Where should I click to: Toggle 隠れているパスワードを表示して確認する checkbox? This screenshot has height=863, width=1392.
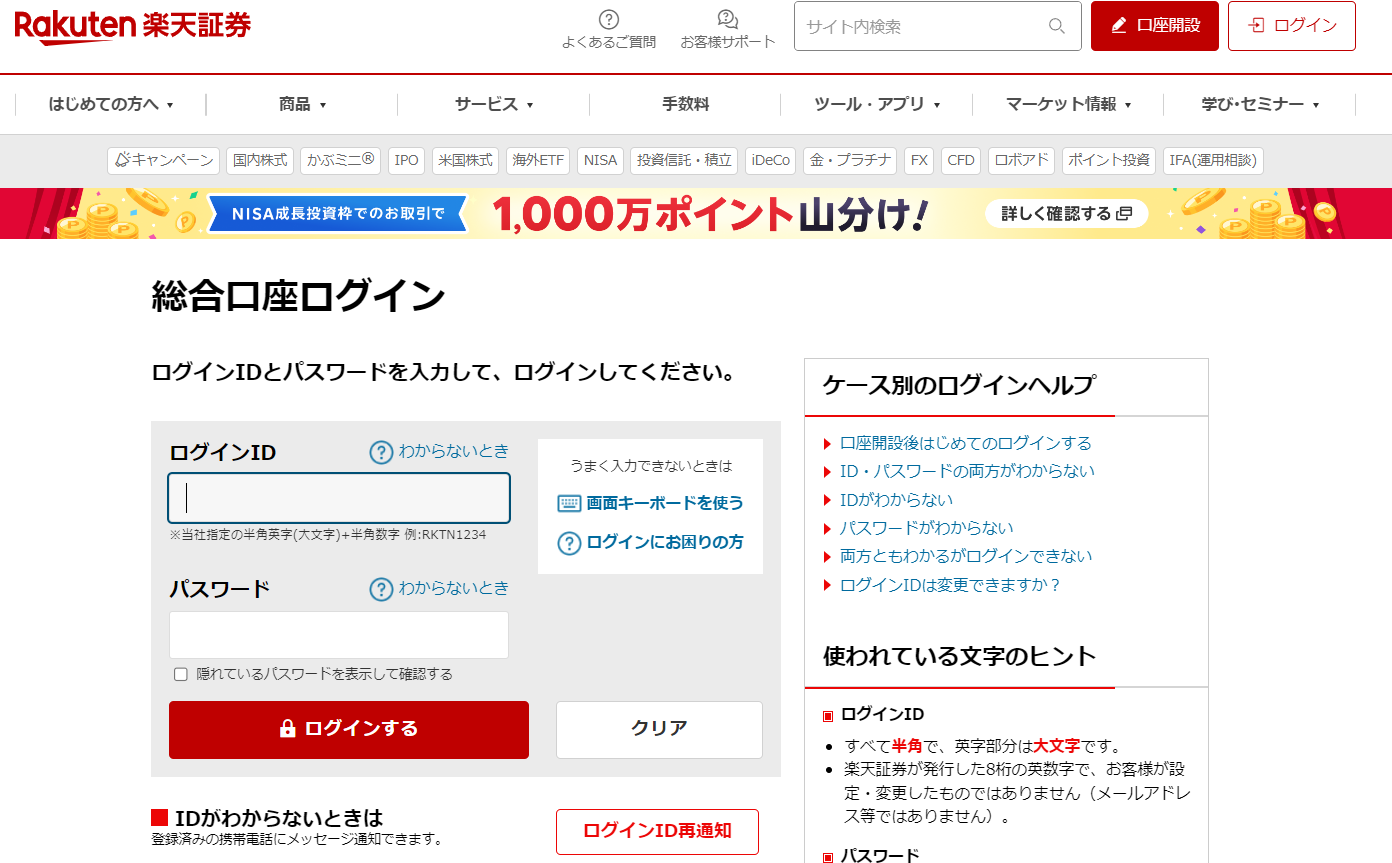181,674
